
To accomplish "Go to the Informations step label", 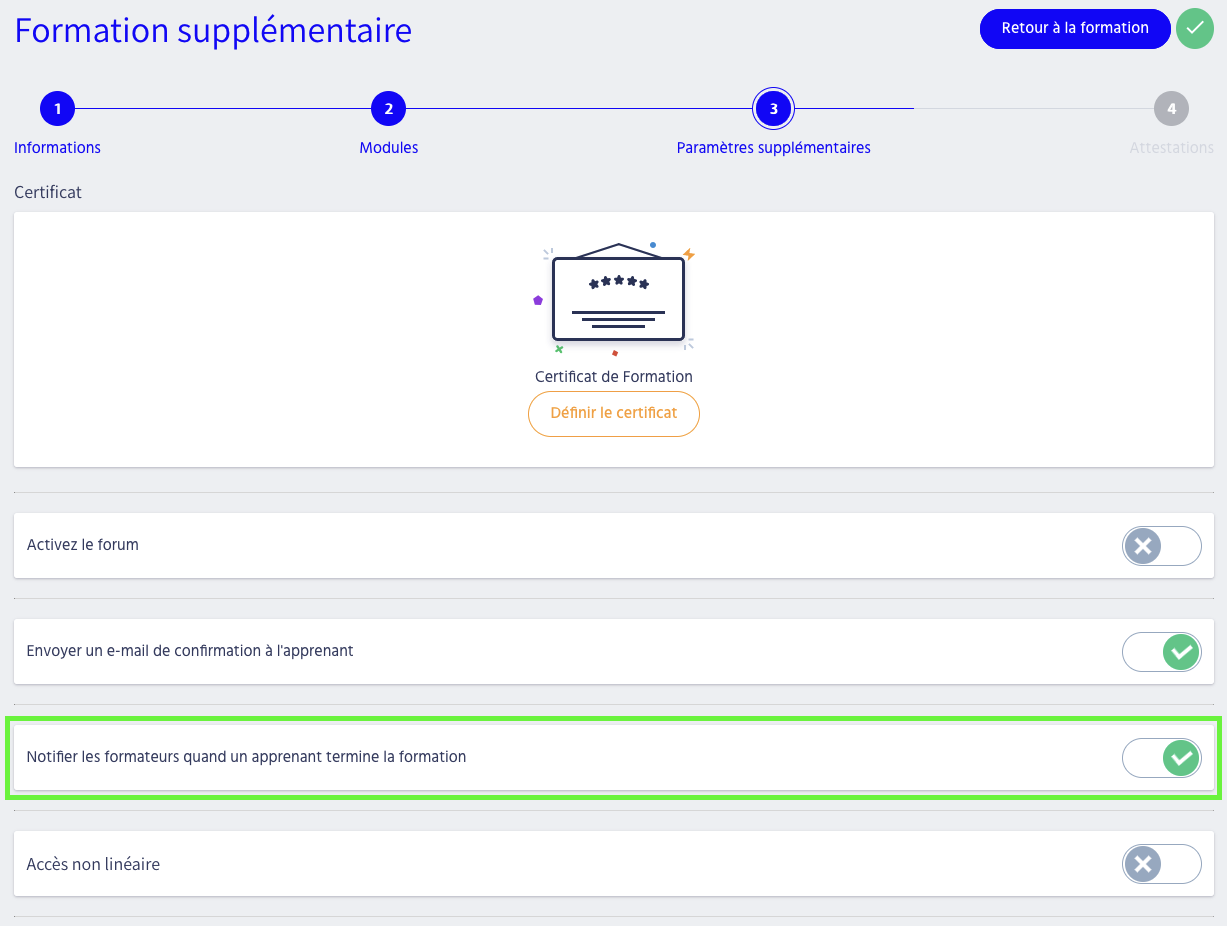I will (57, 148).
